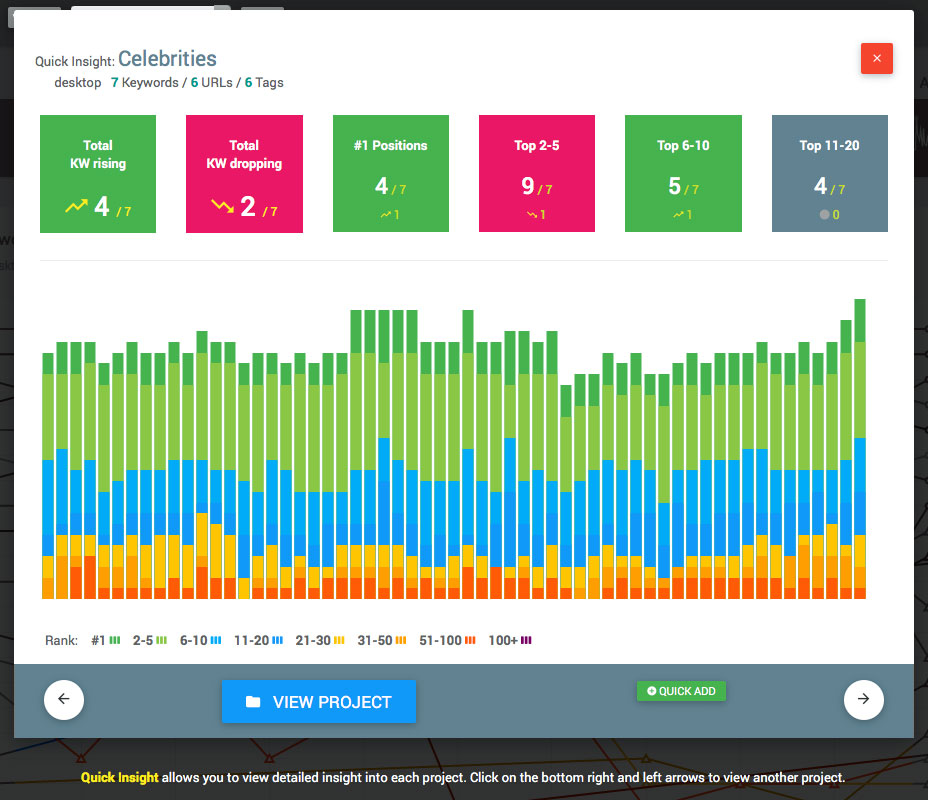Select the Top 2-5 tile
The image size is (928, 800).
(x=537, y=174)
